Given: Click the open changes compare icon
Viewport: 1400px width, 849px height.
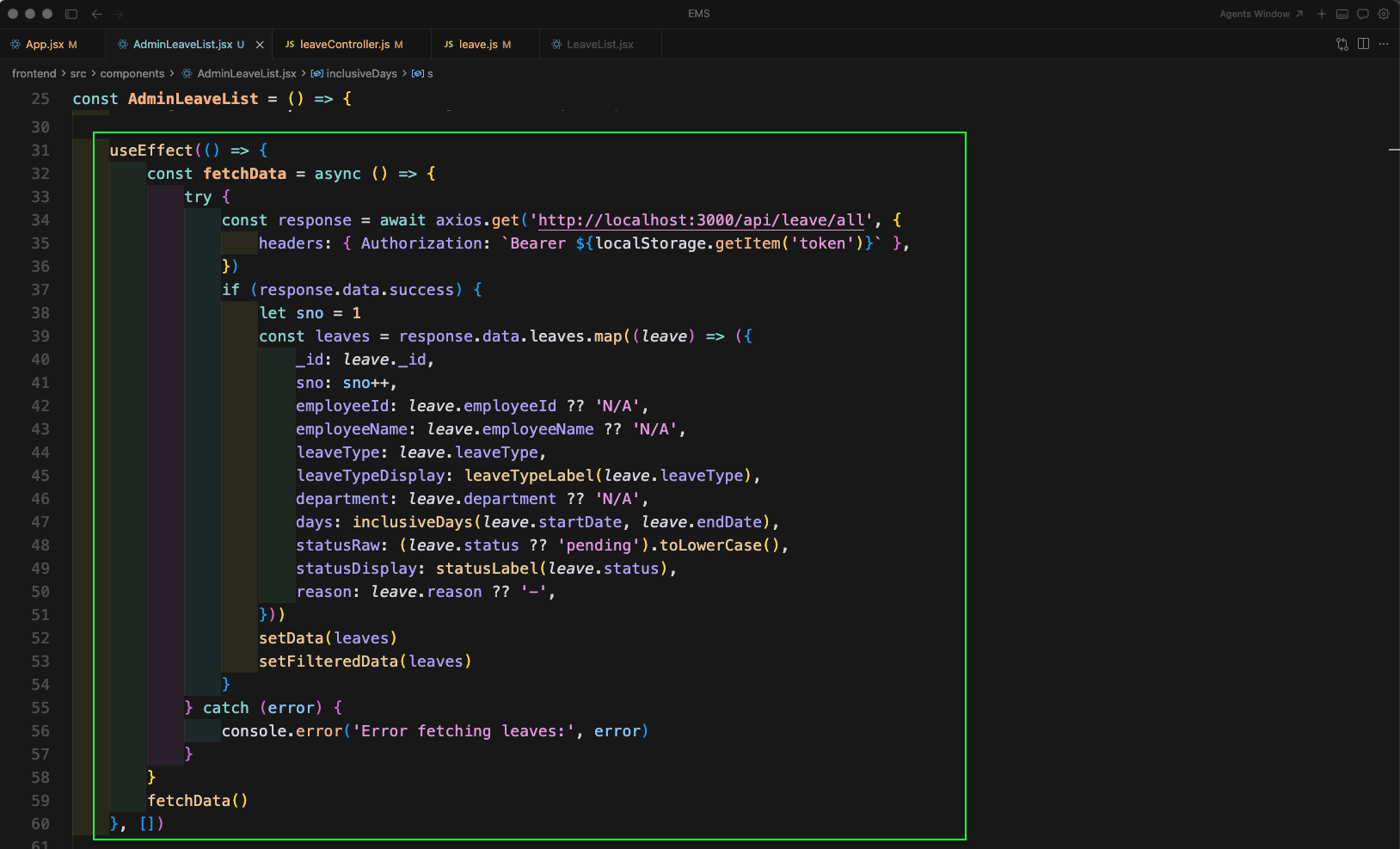Looking at the screenshot, I should point(1342,44).
